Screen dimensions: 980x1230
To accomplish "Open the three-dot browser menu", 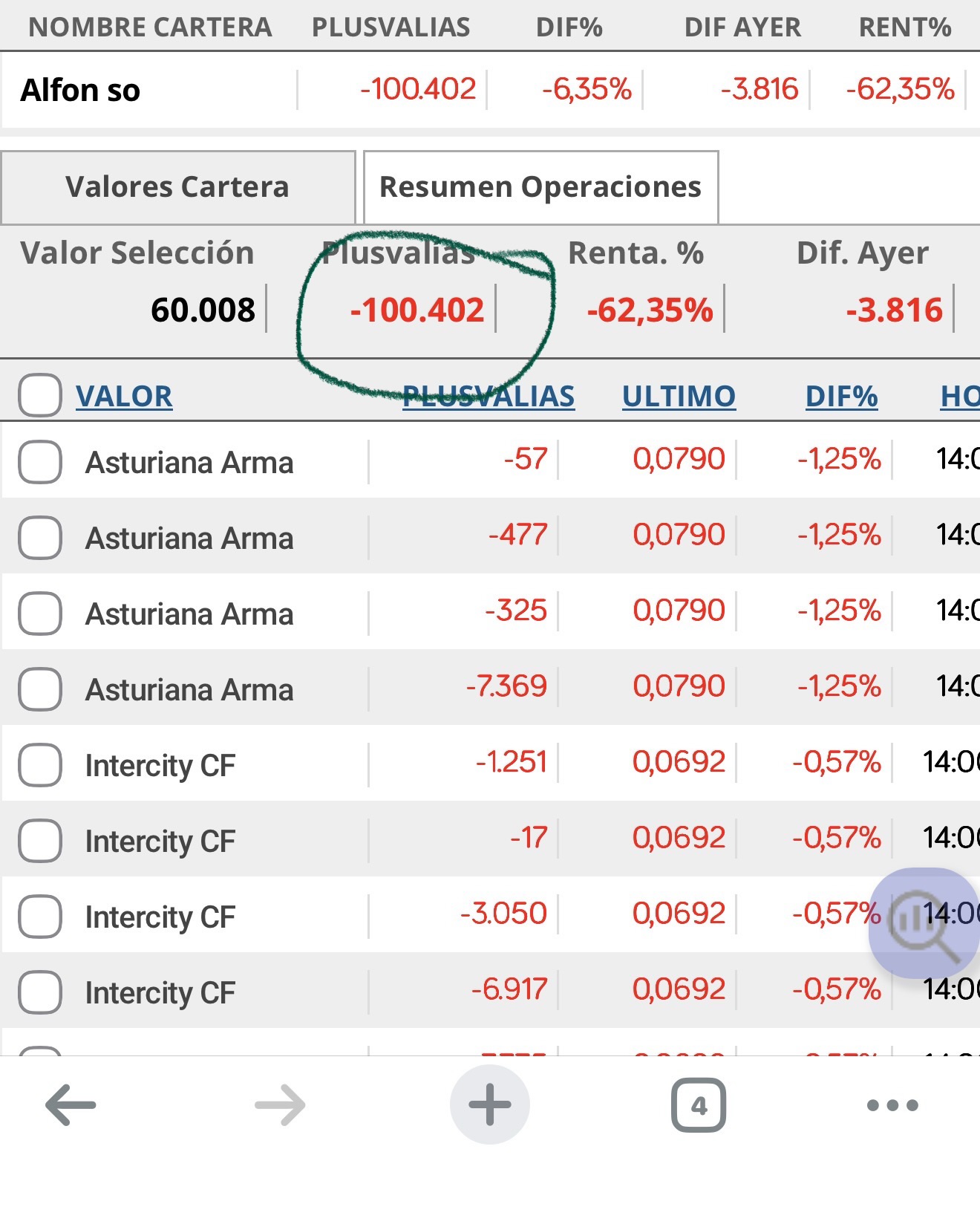I will pyautogui.click(x=892, y=1105).
